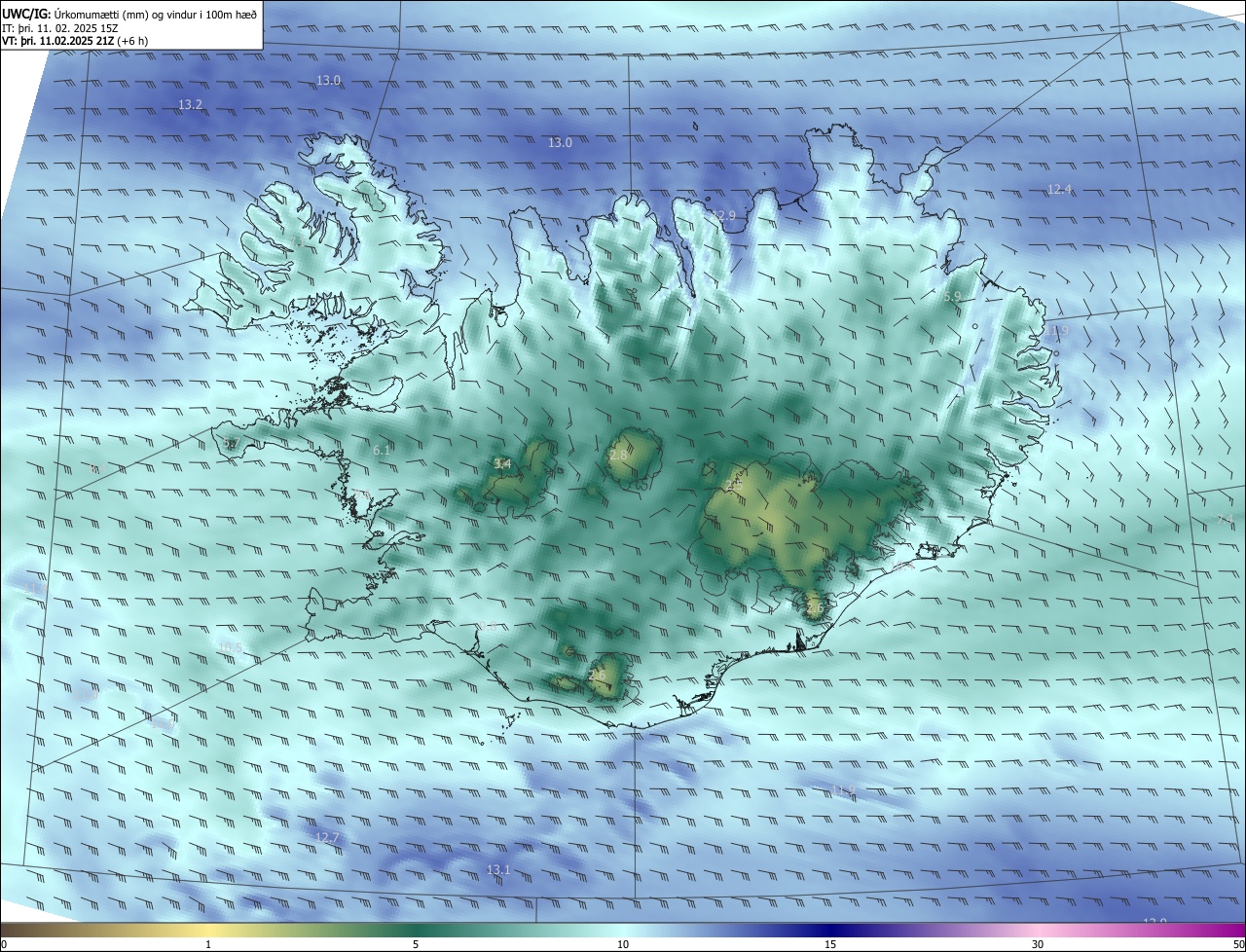
Task: Click the 30 tick on the color scale
Action: click(x=1038, y=944)
